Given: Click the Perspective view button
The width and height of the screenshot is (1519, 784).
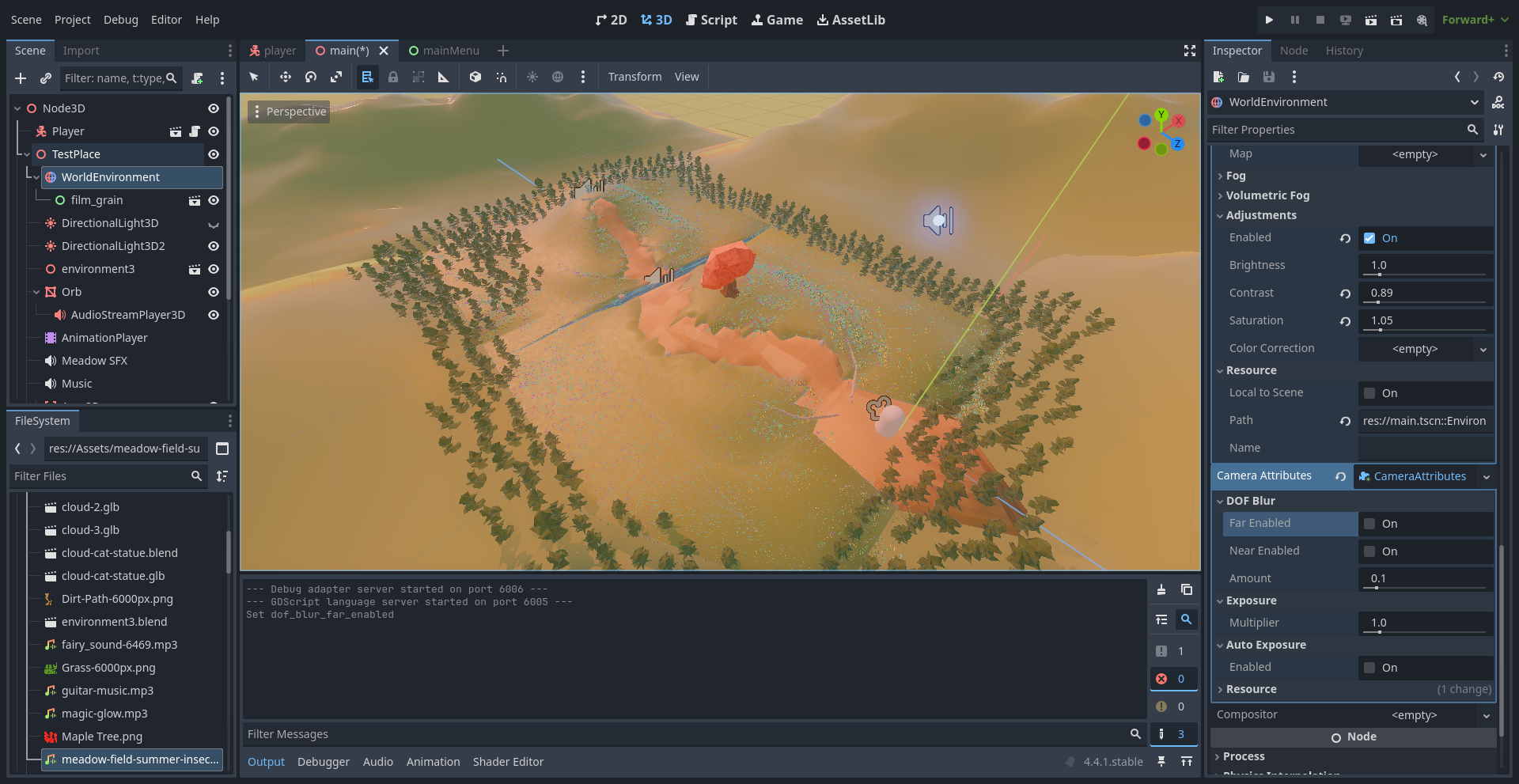Looking at the screenshot, I should pos(289,112).
